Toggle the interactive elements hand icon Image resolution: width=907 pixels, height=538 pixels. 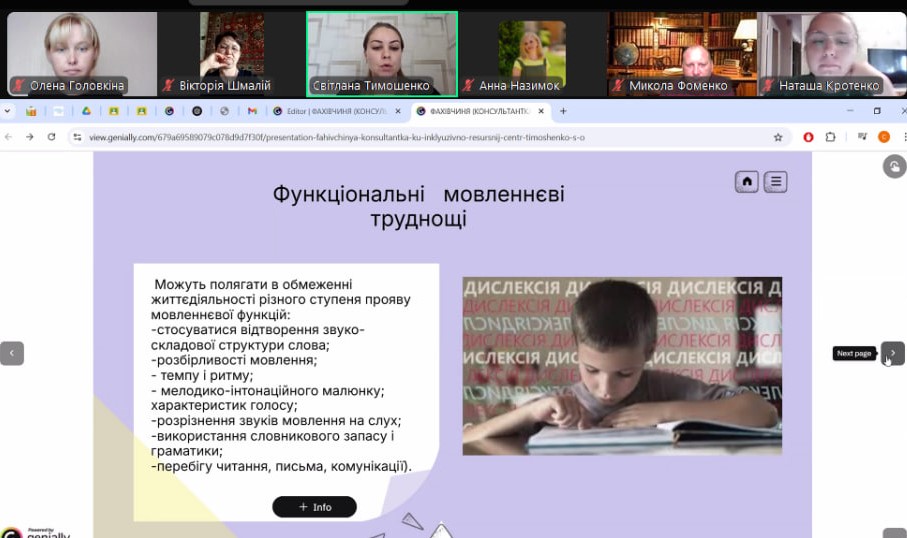point(894,167)
